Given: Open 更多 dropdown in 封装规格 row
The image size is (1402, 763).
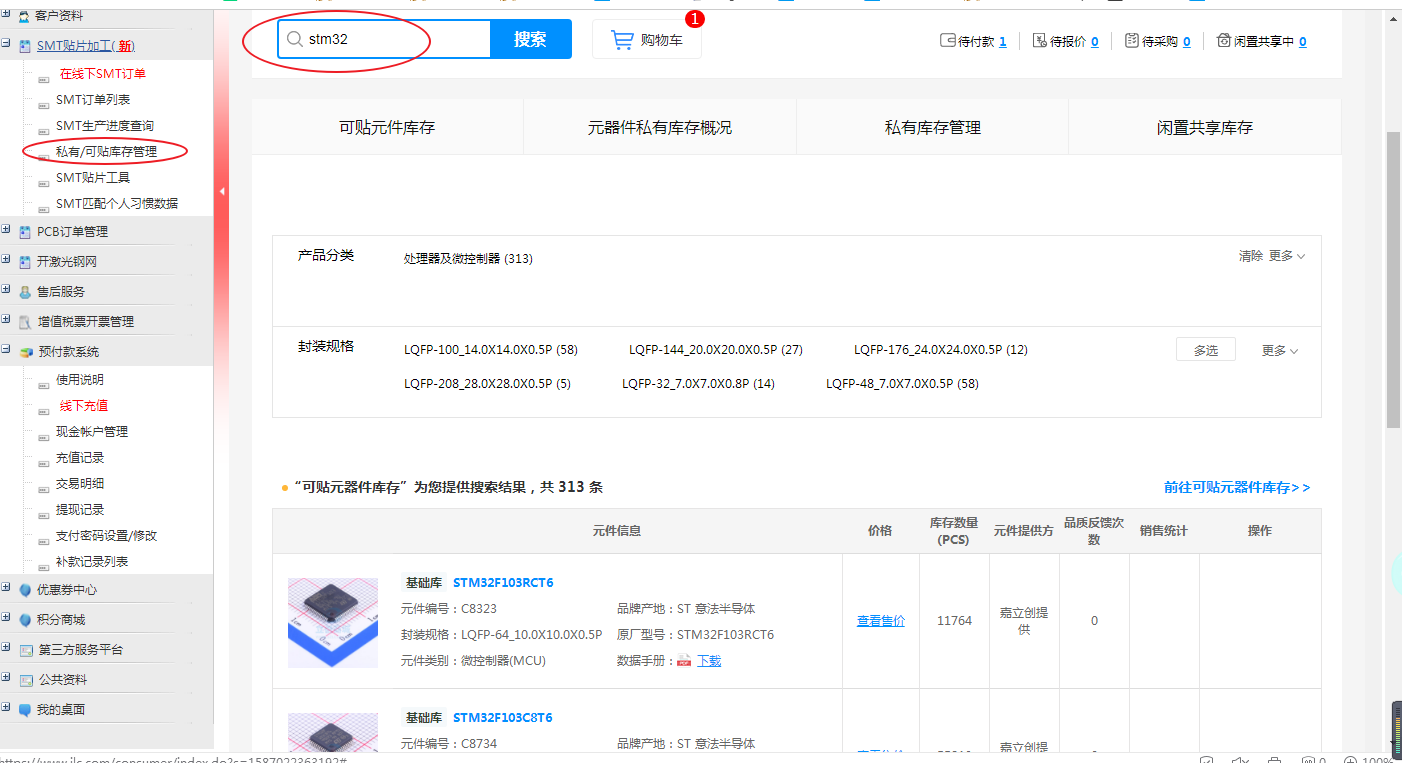Looking at the screenshot, I should (x=1279, y=351).
